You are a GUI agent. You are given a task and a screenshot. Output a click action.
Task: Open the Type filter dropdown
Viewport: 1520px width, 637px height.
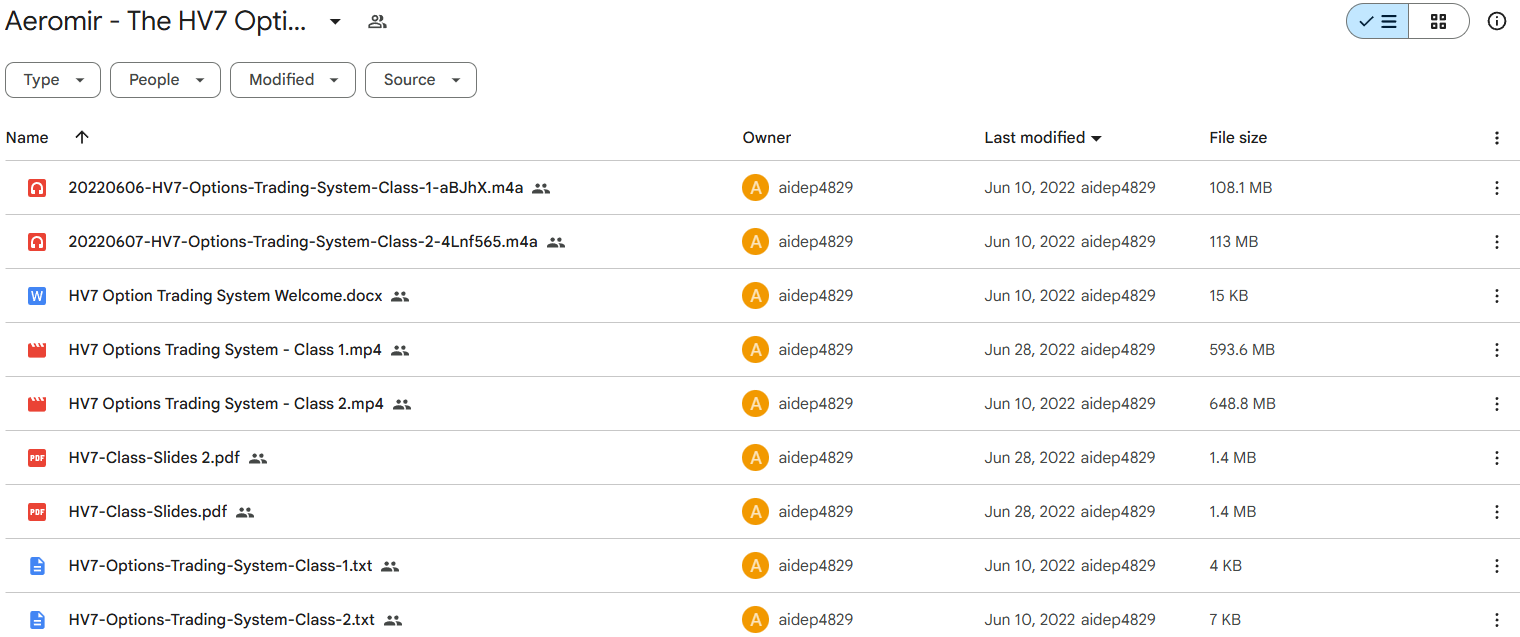53,80
